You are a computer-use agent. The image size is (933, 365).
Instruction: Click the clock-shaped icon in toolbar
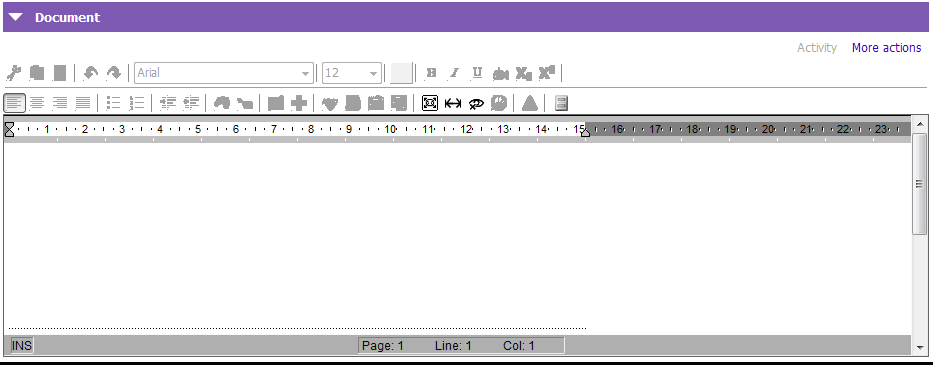click(499, 103)
